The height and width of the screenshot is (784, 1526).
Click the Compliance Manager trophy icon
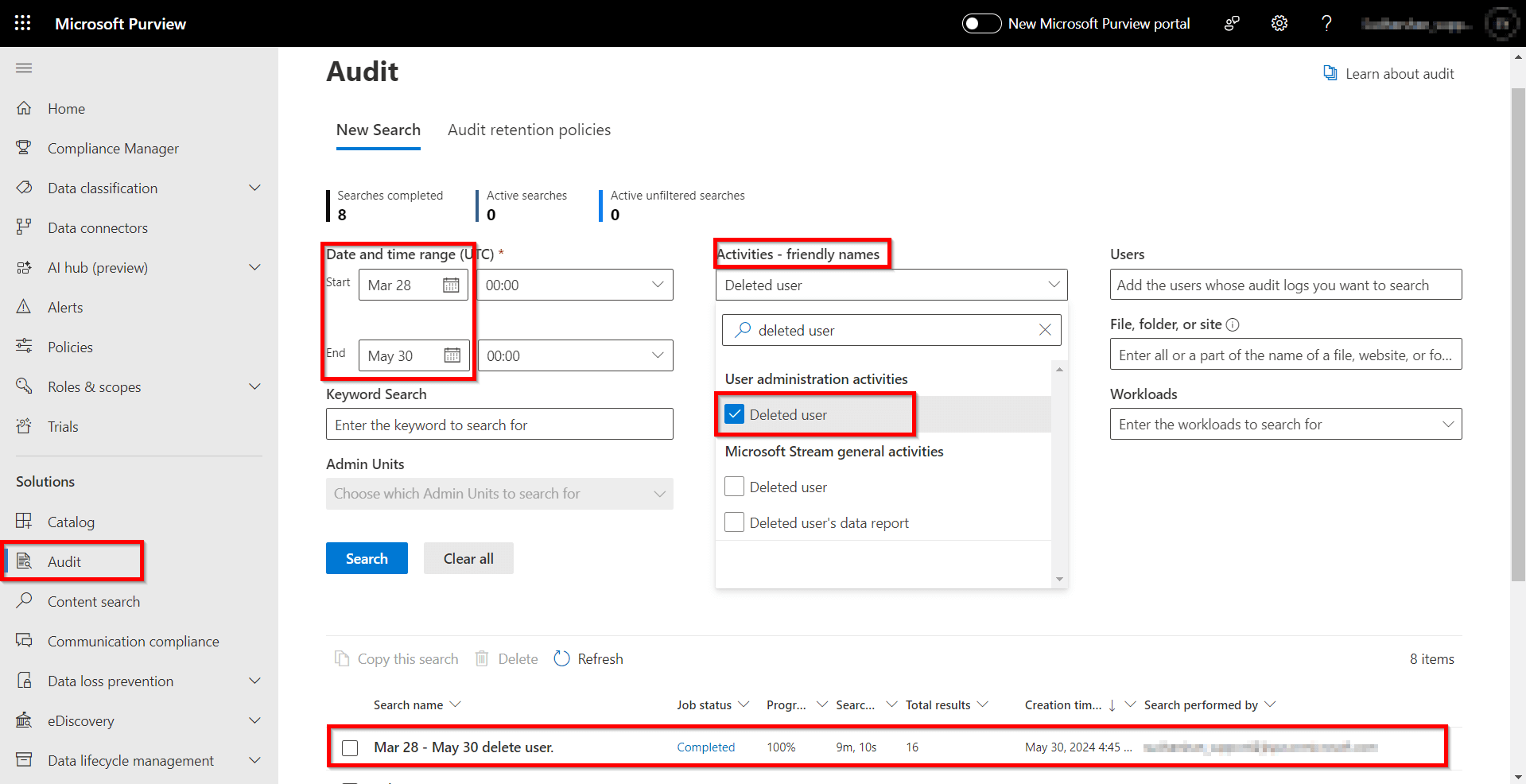click(24, 148)
